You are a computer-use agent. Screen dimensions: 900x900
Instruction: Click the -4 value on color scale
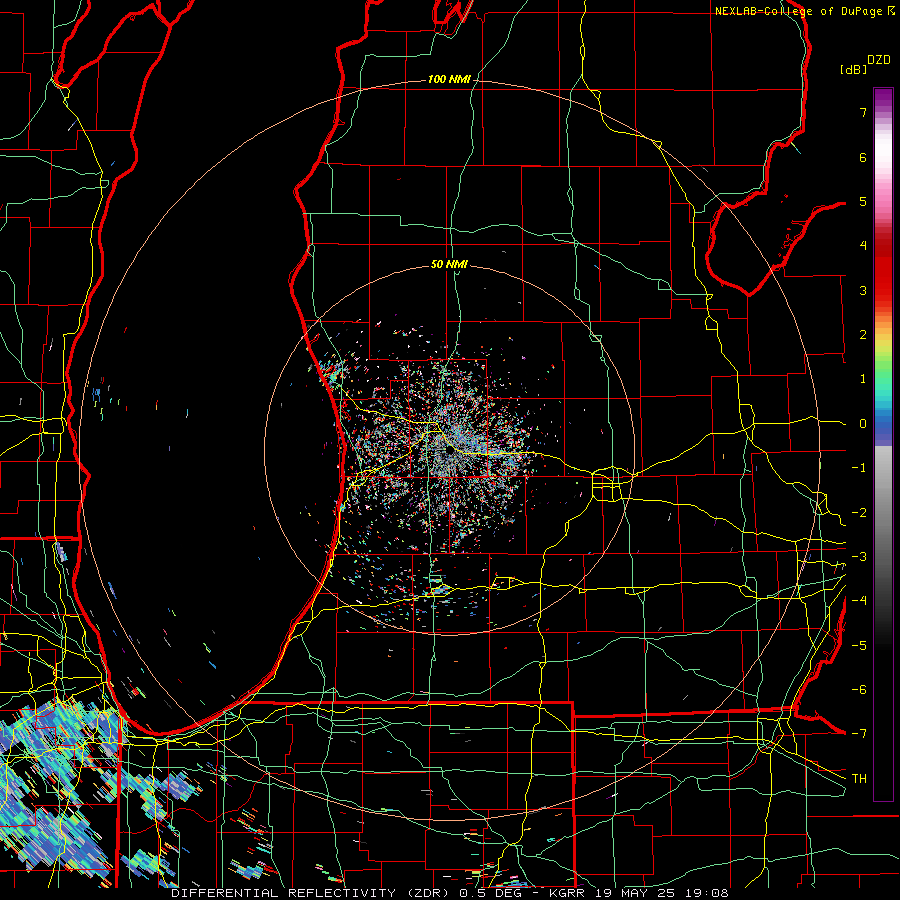point(859,601)
